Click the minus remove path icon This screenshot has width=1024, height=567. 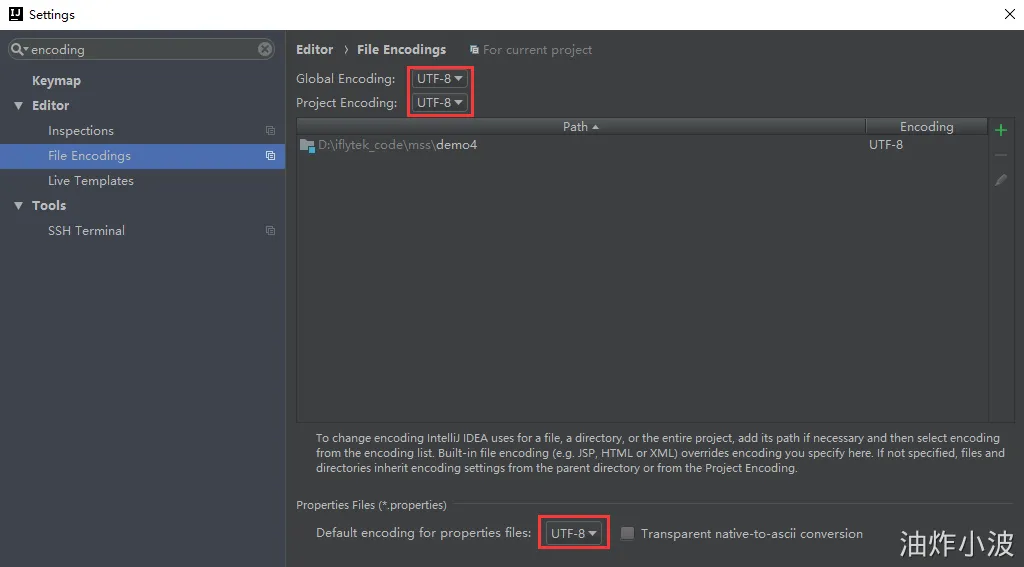point(1000,155)
